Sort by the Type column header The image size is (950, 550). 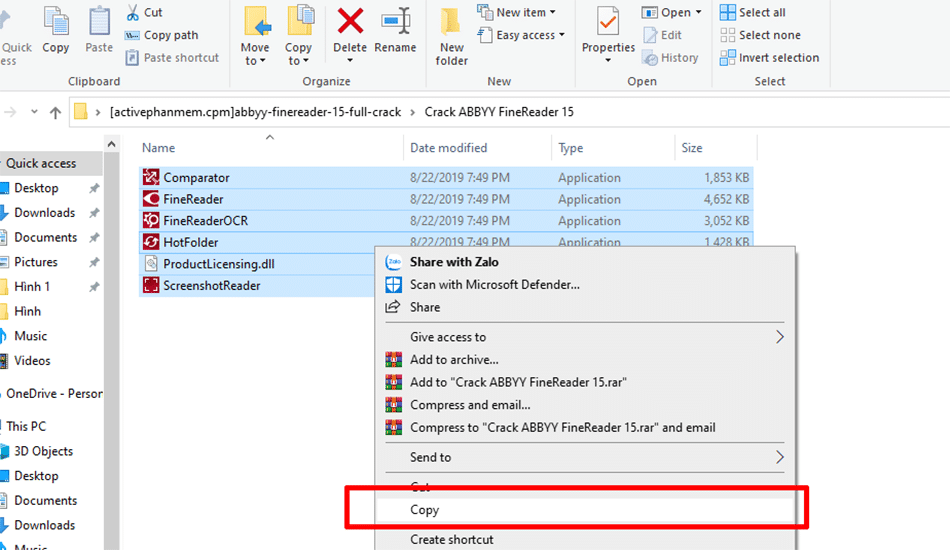click(570, 148)
